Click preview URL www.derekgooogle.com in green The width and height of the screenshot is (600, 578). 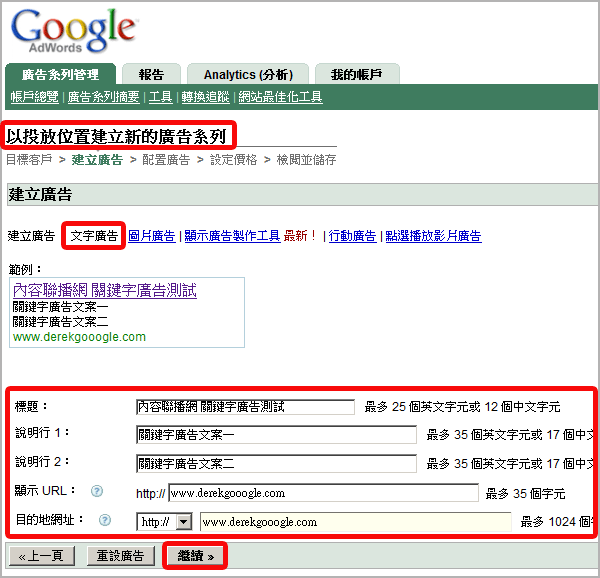[x=79, y=337]
